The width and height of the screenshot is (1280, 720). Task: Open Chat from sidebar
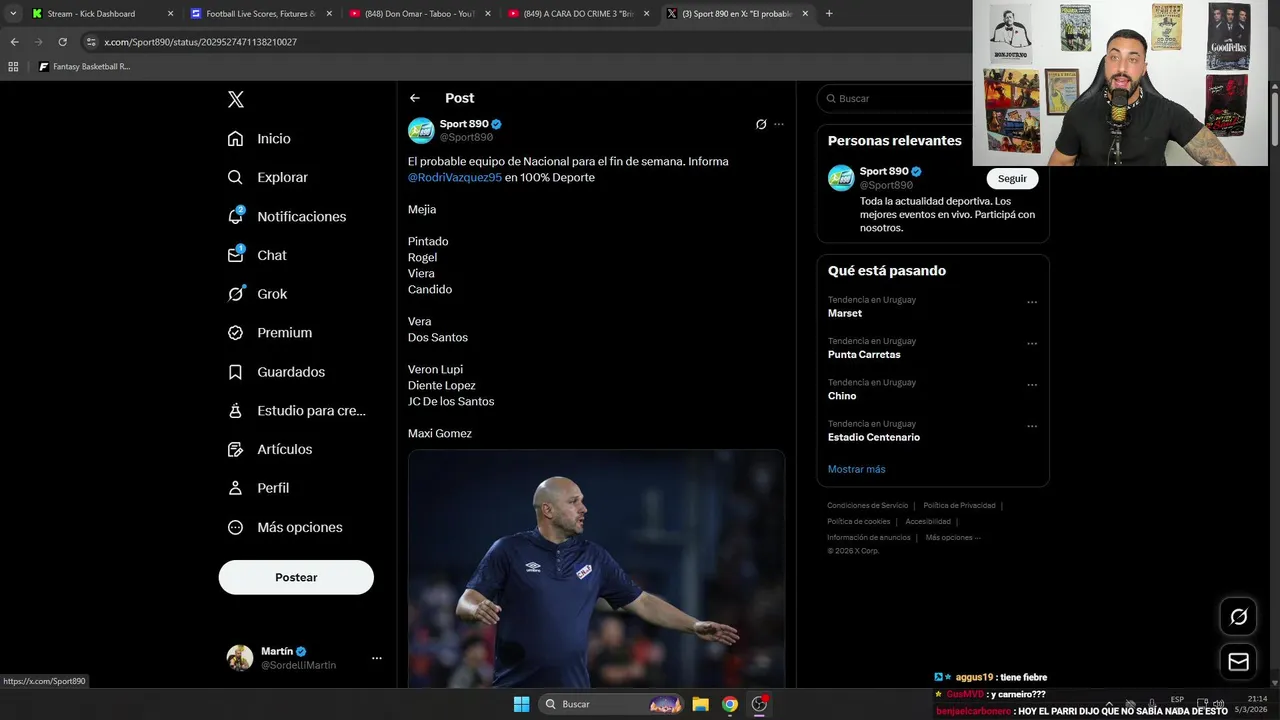click(256, 255)
